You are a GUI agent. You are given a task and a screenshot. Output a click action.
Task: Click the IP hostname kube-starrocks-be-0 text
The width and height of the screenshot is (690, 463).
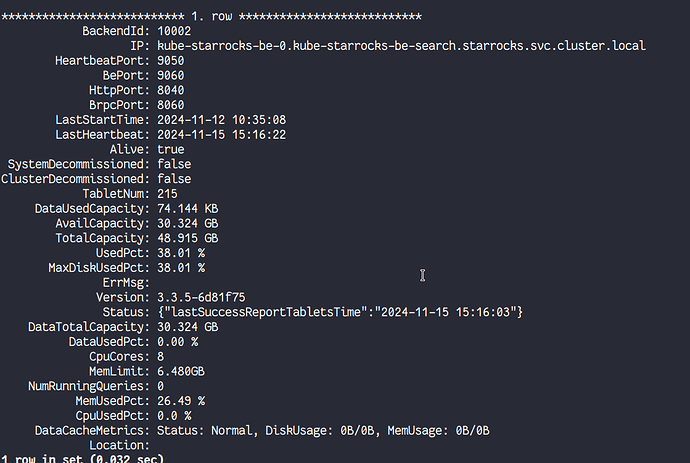pyautogui.click(x=221, y=46)
